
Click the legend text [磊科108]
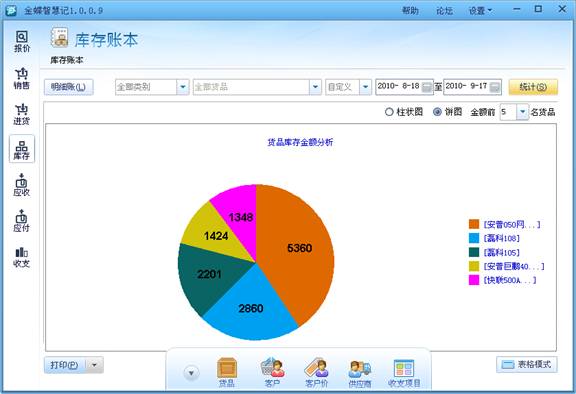(502, 238)
